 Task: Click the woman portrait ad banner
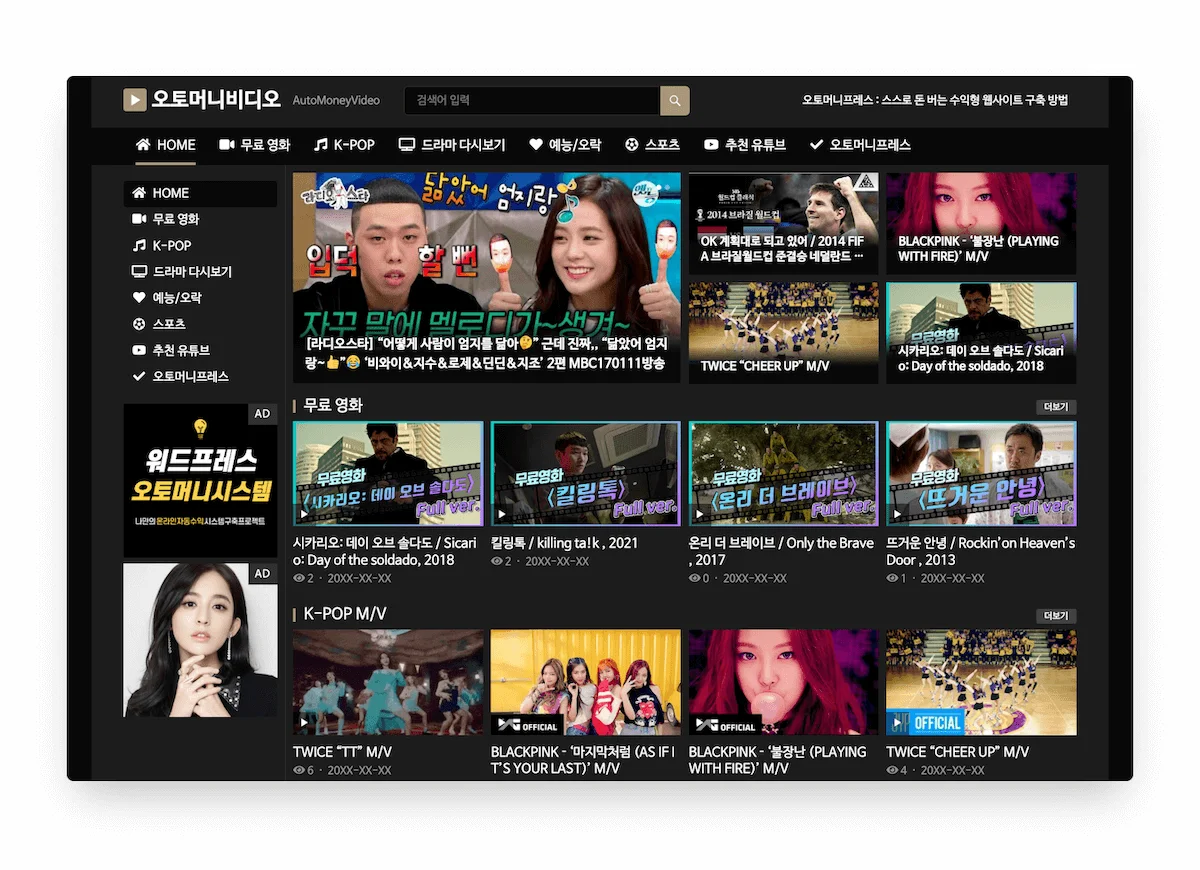click(x=200, y=640)
